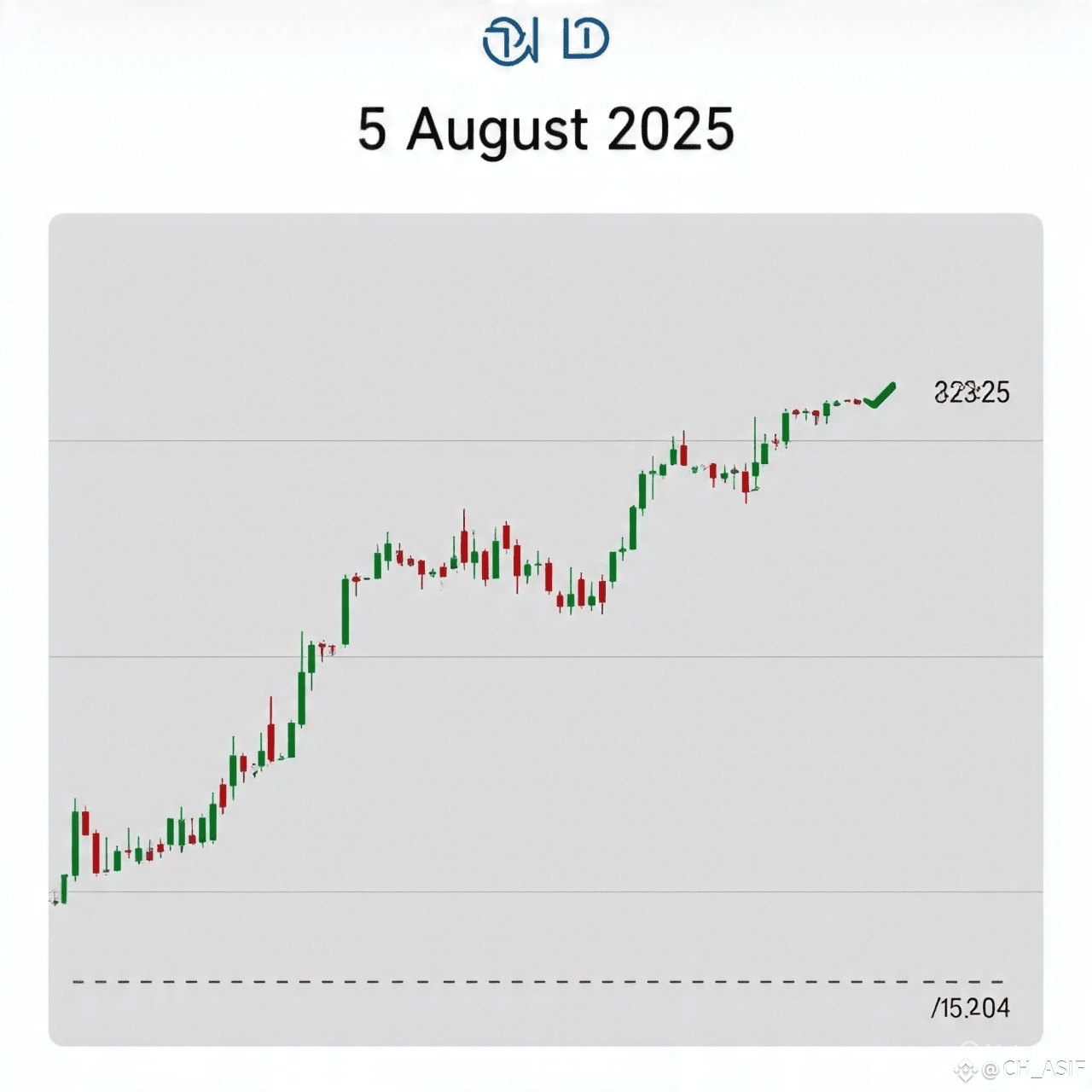
Task: Click the uppermost horizontal gridline
Action: pyautogui.click(x=546, y=441)
